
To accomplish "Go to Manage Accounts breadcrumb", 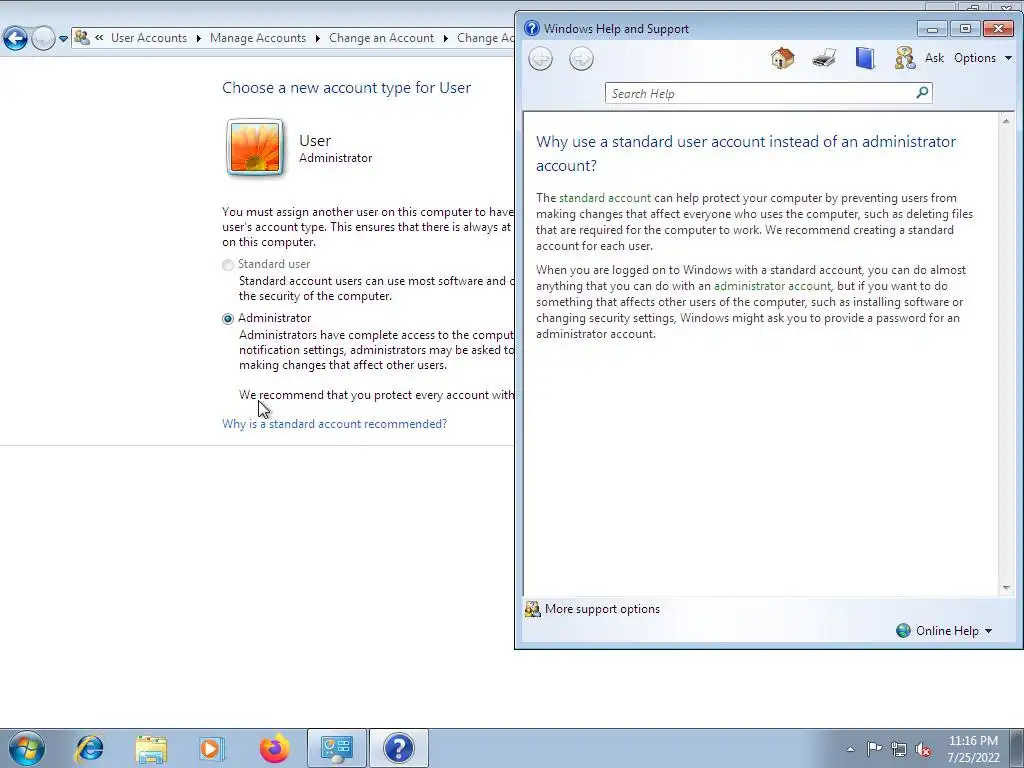I will pyautogui.click(x=258, y=38).
